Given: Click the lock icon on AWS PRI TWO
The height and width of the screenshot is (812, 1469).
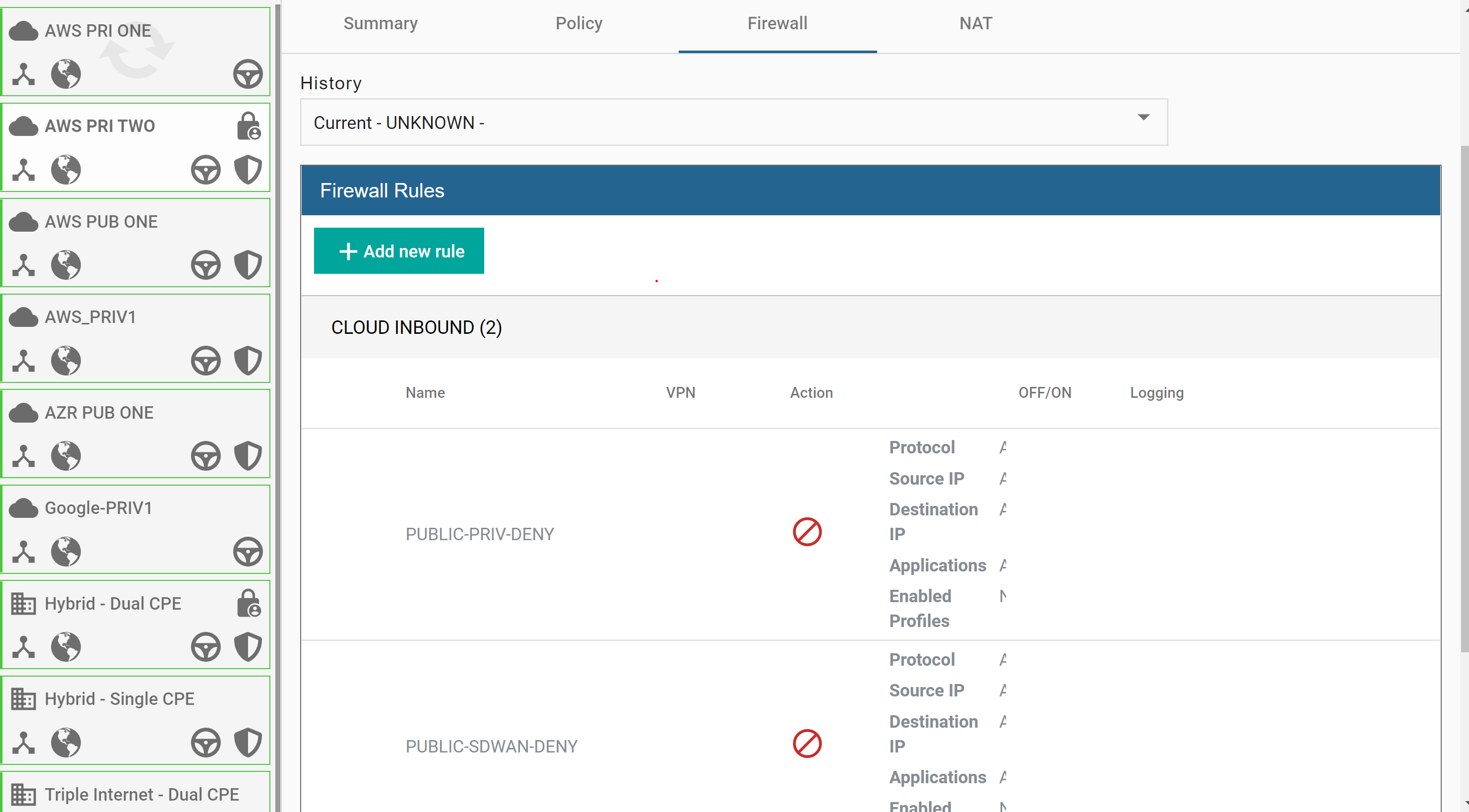Looking at the screenshot, I should [x=249, y=125].
